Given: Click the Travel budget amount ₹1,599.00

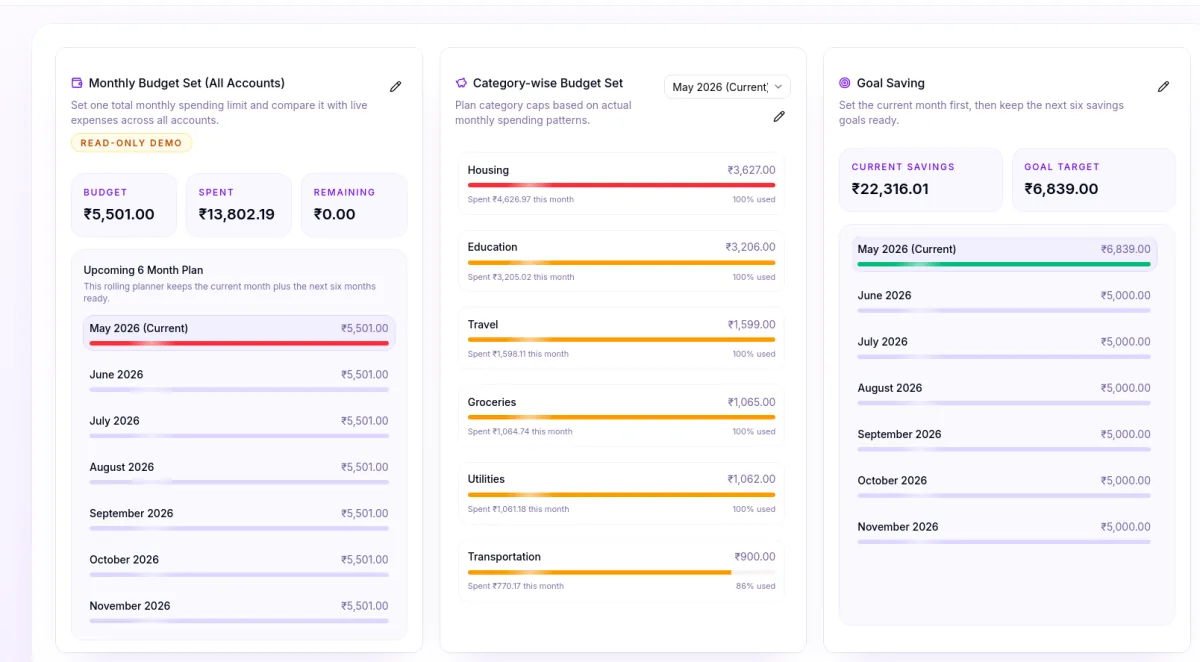Looking at the screenshot, I should pos(751,325).
